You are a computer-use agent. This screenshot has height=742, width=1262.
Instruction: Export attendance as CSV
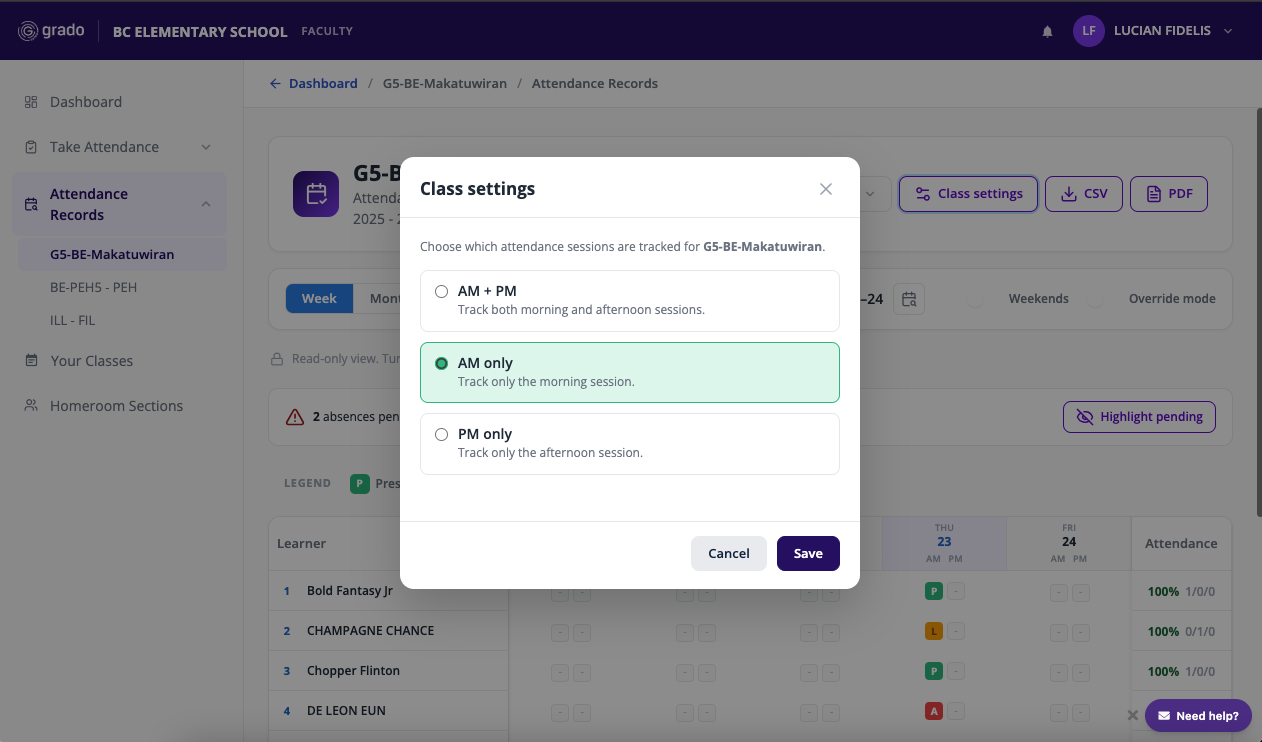pyautogui.click(x=1084, y=194)
